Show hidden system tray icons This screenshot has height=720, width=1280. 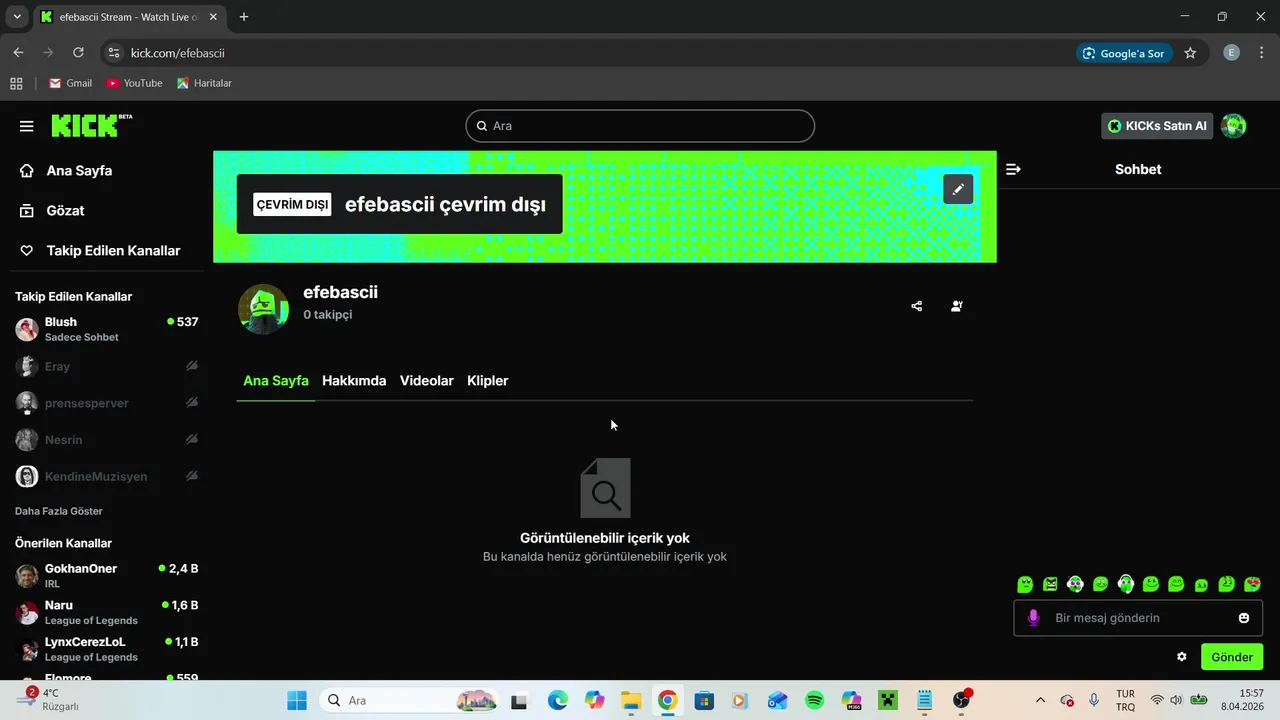1040,700
